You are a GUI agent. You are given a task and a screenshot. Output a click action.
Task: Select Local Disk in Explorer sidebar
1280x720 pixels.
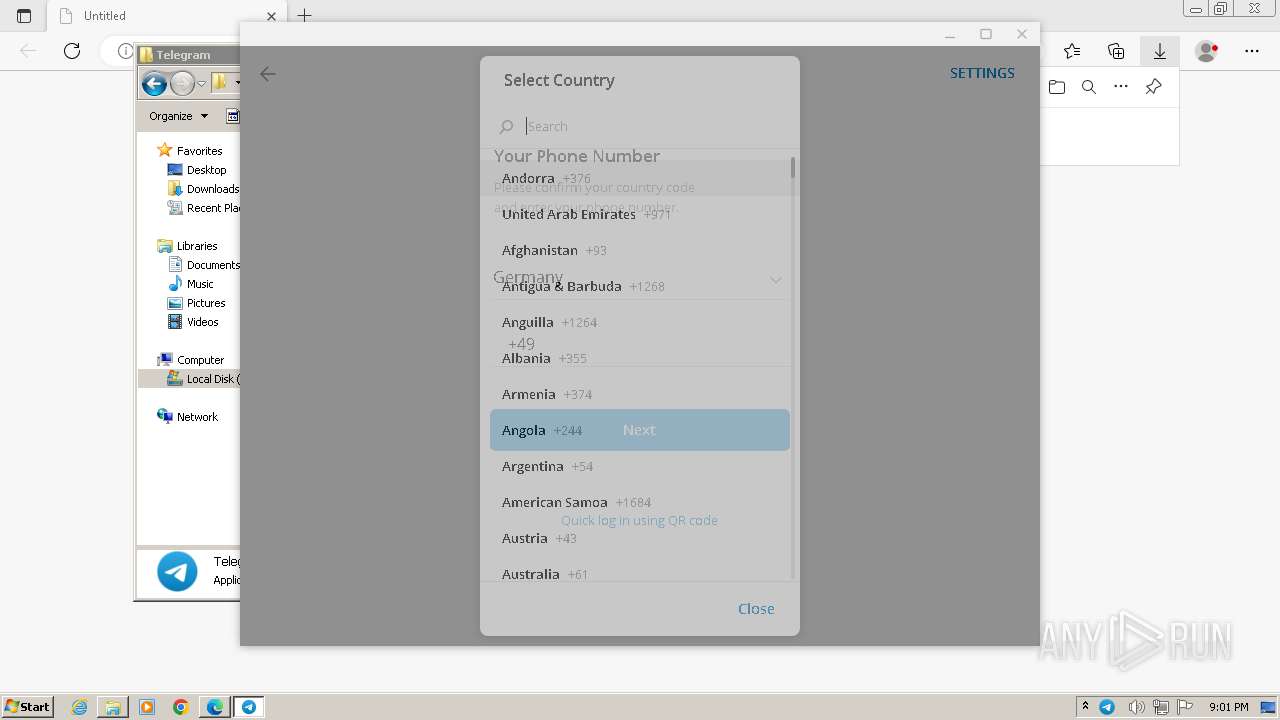(x=203, y=379)
